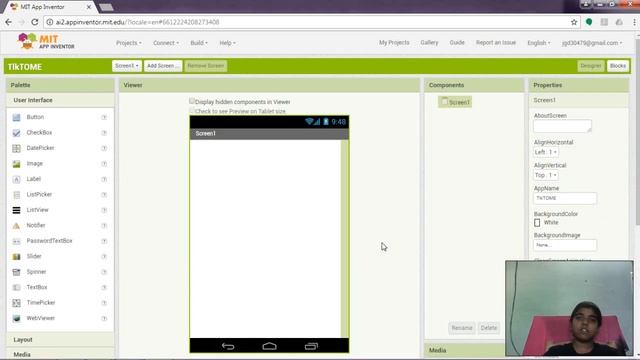This screenshot has width=640, height=360.
Task: Click the Rename component button
Action: coord(462,328)
